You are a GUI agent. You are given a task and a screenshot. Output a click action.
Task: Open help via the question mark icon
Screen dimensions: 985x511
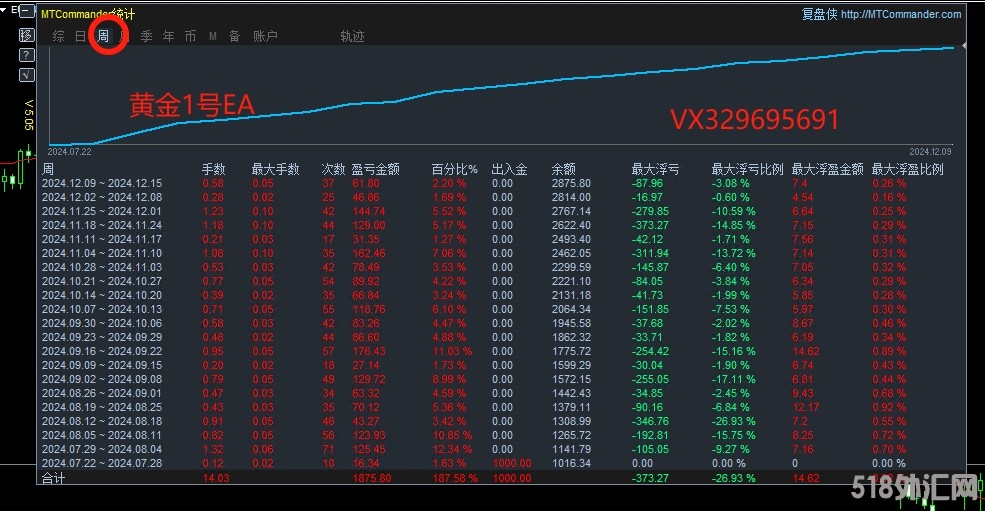pyautogui.click(x=26, y=55)
